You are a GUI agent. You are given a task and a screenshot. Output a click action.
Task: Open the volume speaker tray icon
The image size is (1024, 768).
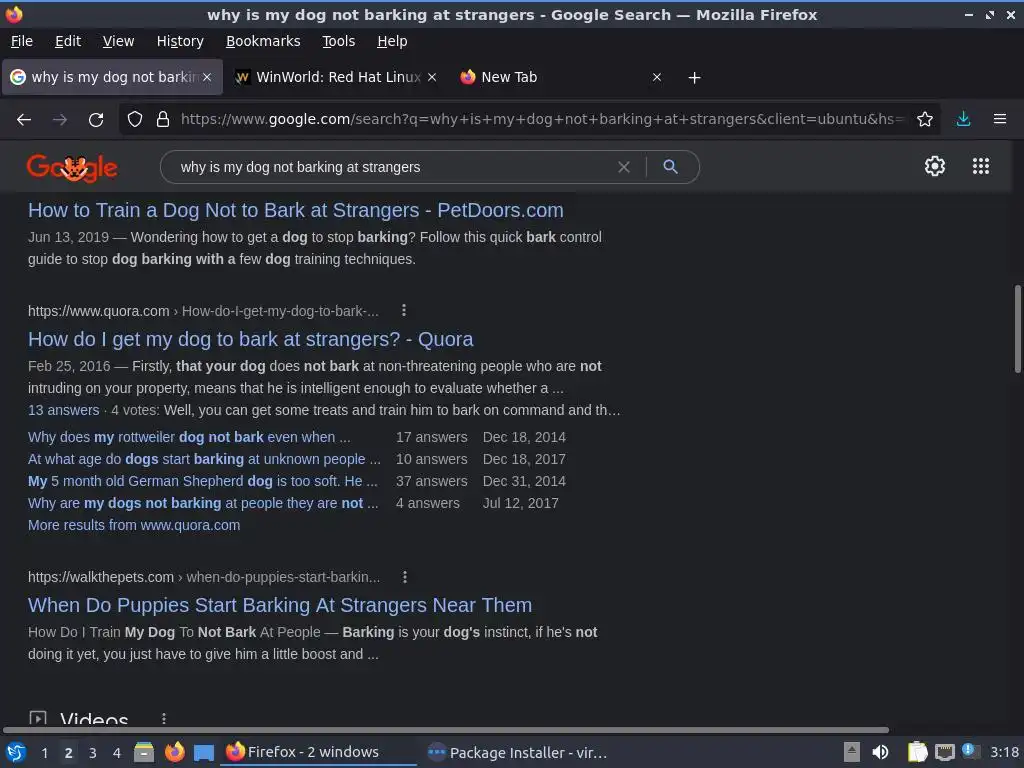(x=880, y=752)
